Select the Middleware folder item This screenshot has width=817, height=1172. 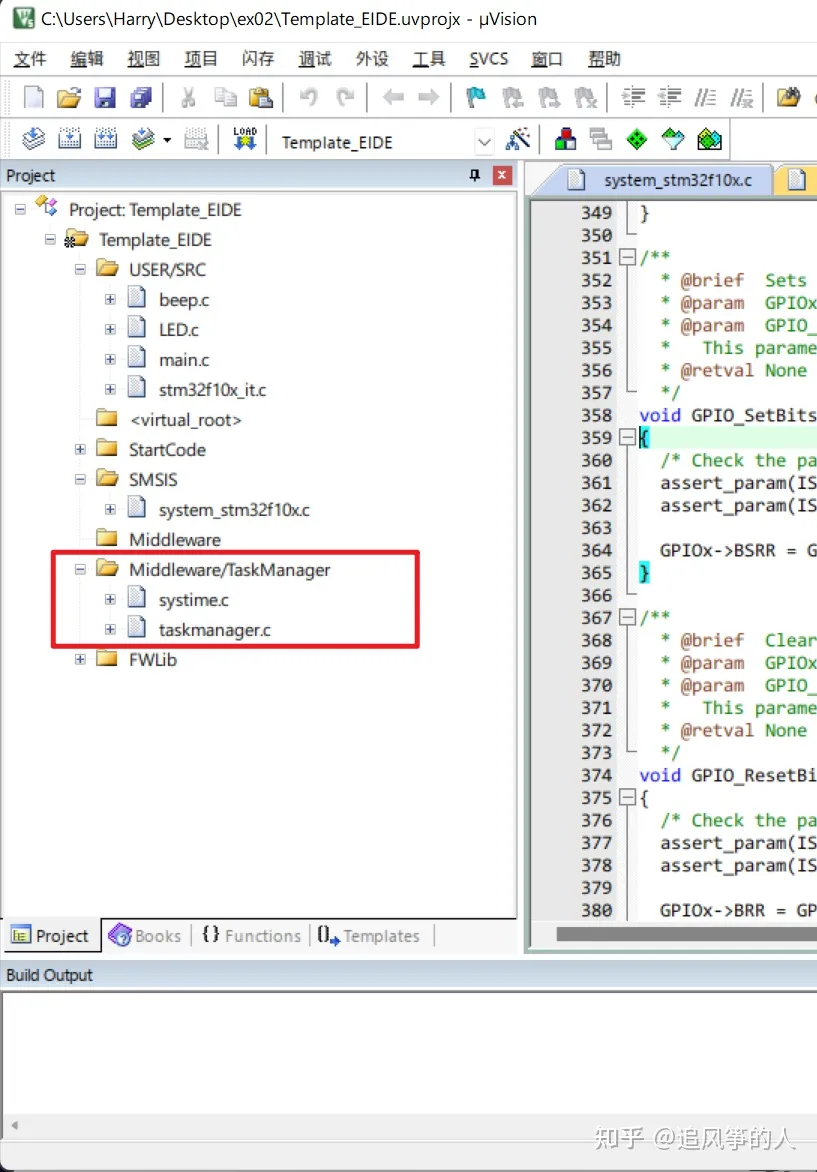175,539
